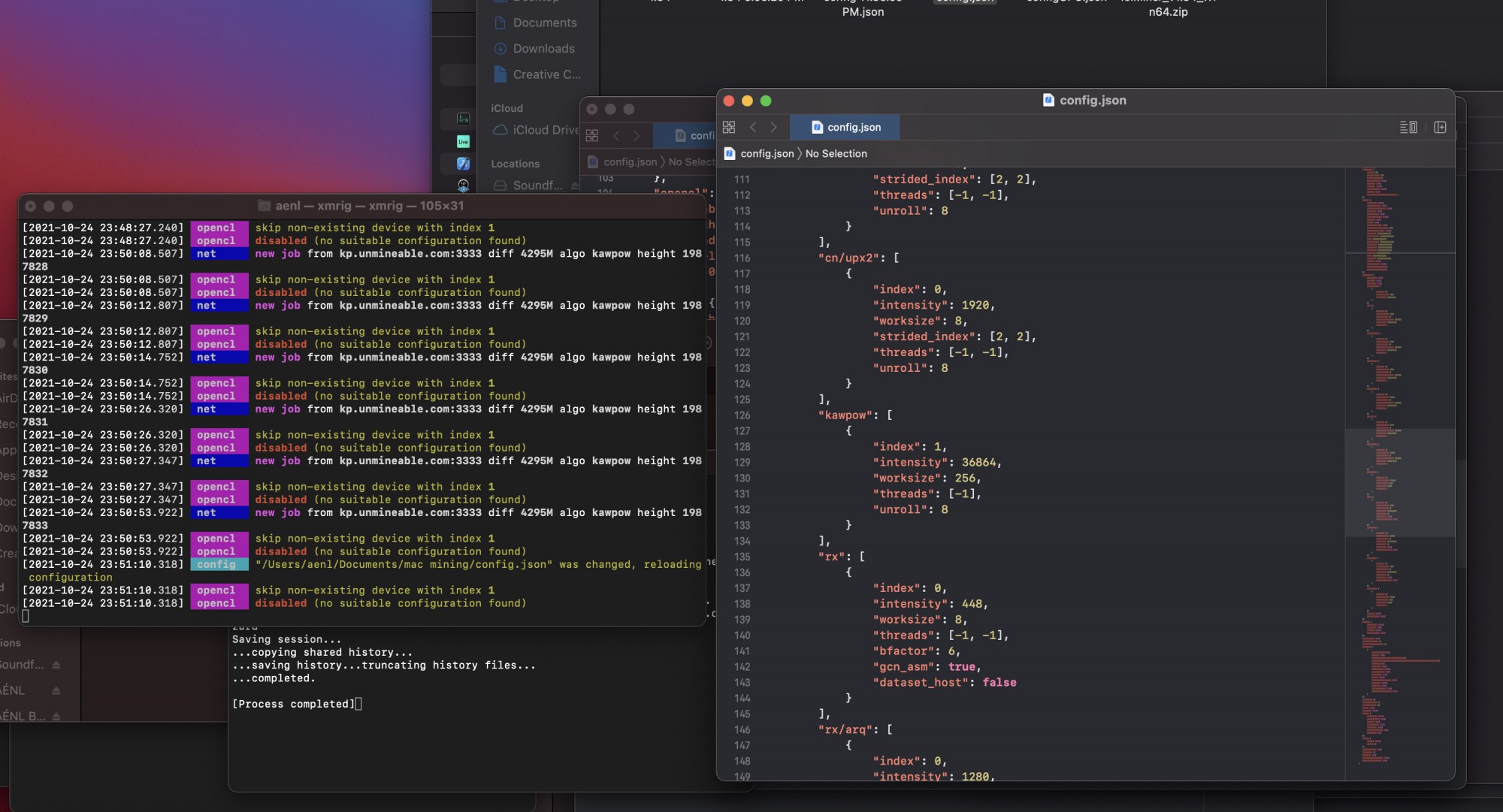Click the "worksize": 256 line

(927, 478)
